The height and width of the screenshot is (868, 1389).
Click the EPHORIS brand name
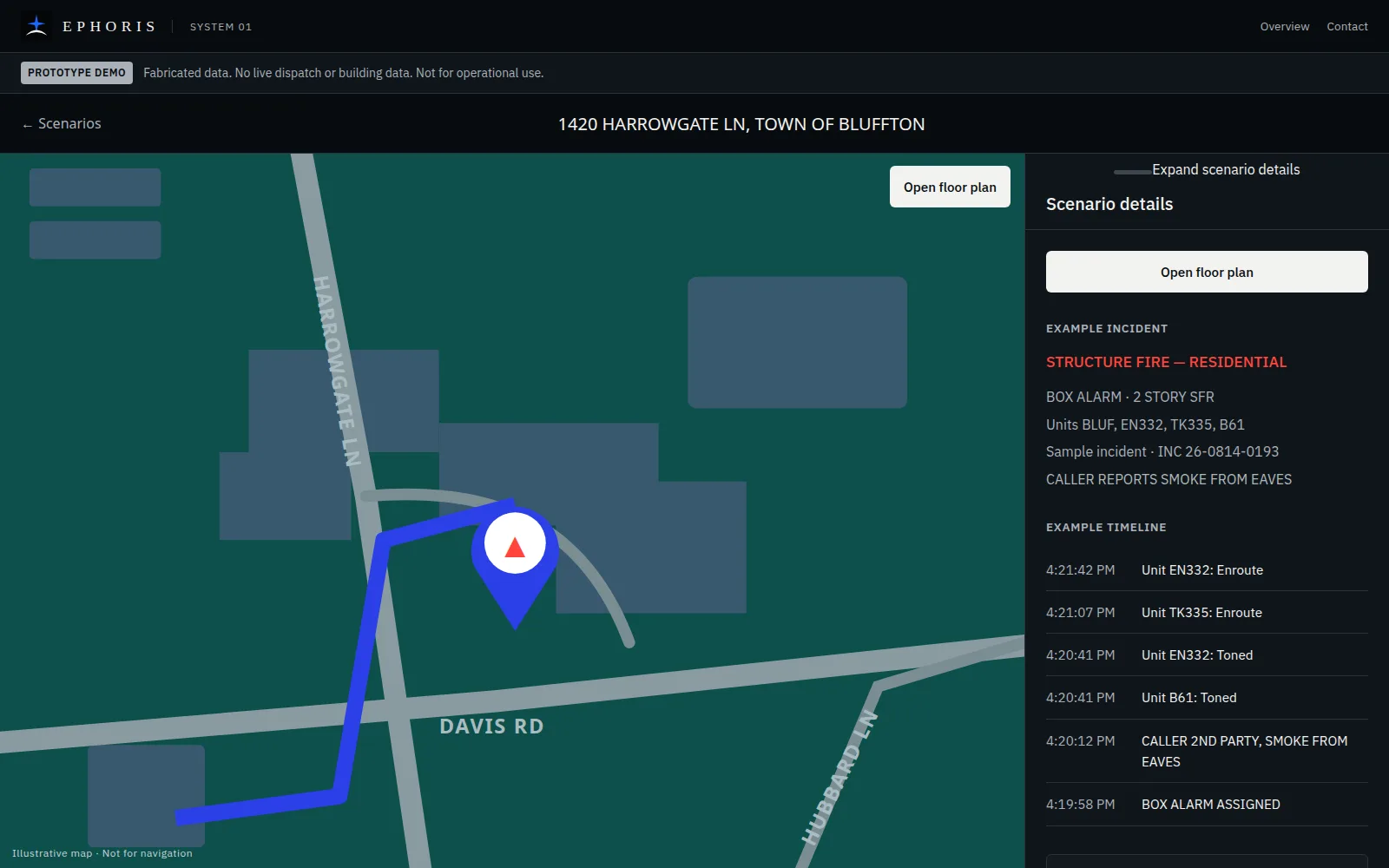109,27
